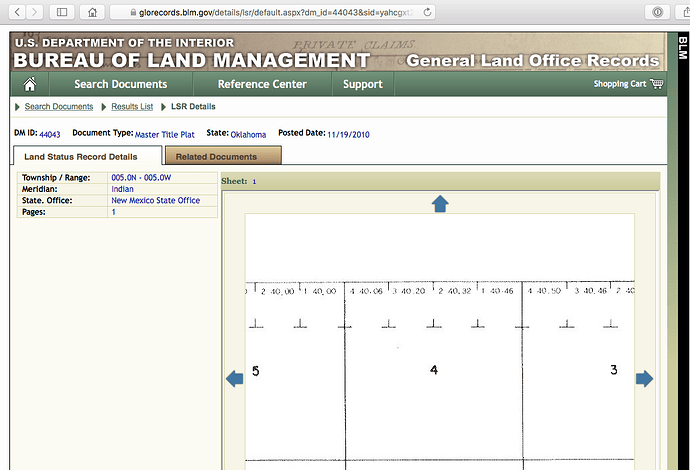
Task: Reload the page with the refresh icon
Action: pos(427,12)
